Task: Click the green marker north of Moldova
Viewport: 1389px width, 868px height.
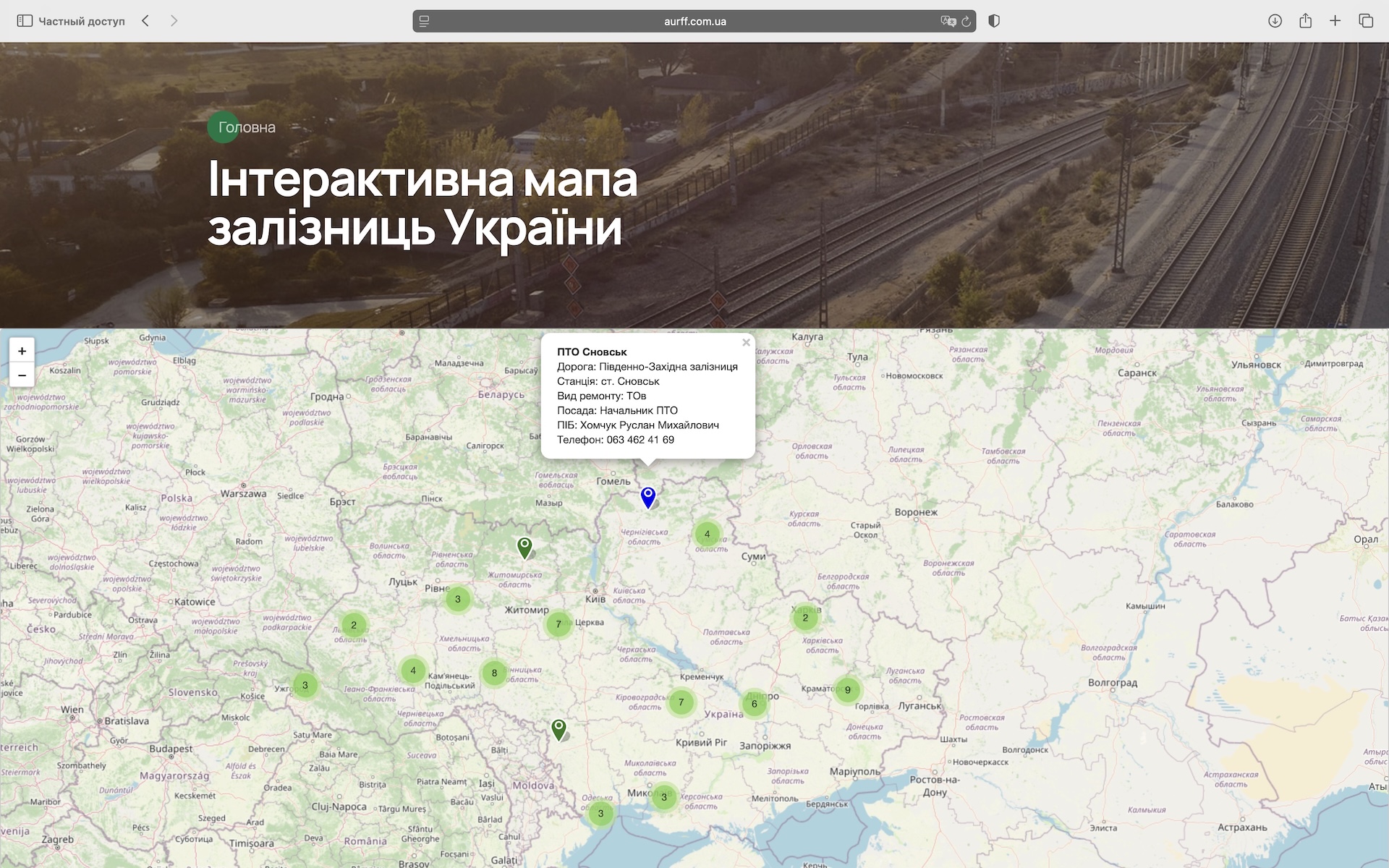Action: click(558, 729)
